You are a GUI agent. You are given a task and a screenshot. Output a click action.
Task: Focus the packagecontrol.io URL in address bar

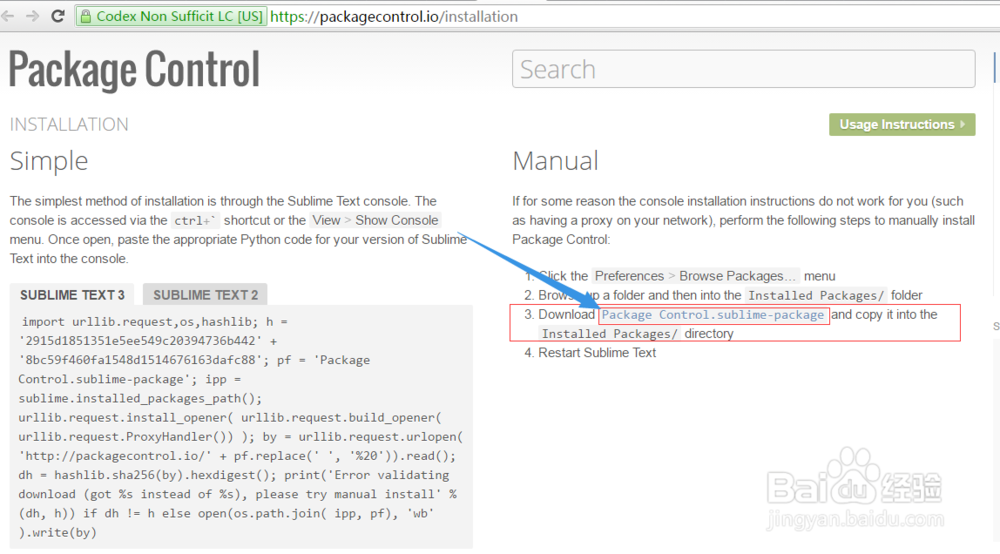[x=393, y=17]
